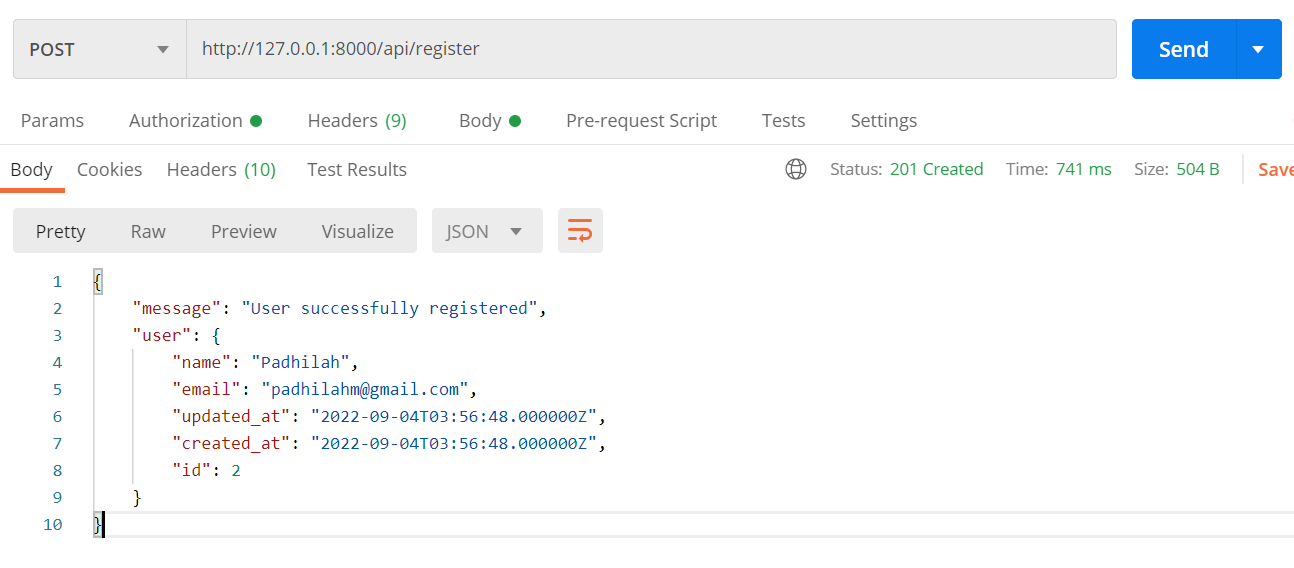Open the POST method dropdown

tap(99, 49)
